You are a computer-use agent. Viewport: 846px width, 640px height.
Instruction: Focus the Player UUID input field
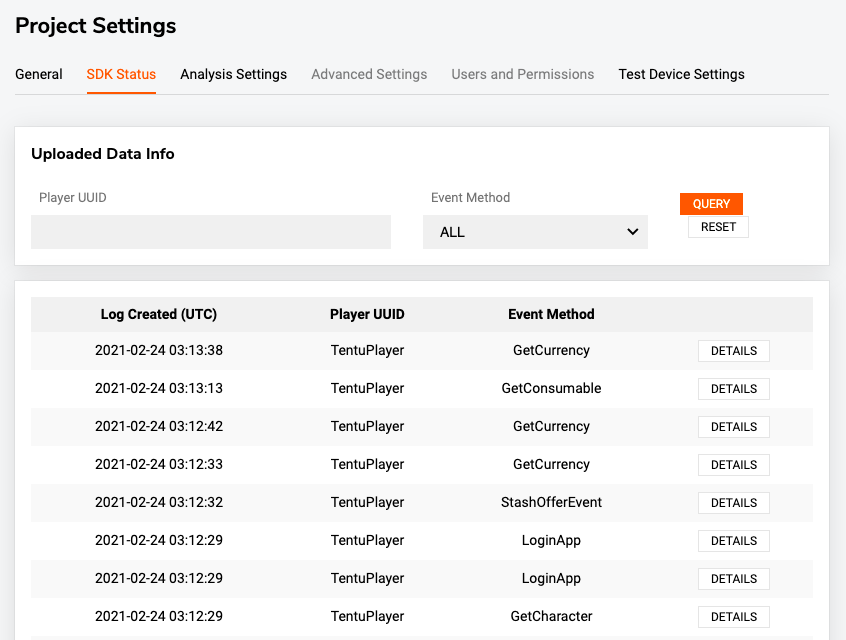(x=211, y=232)
